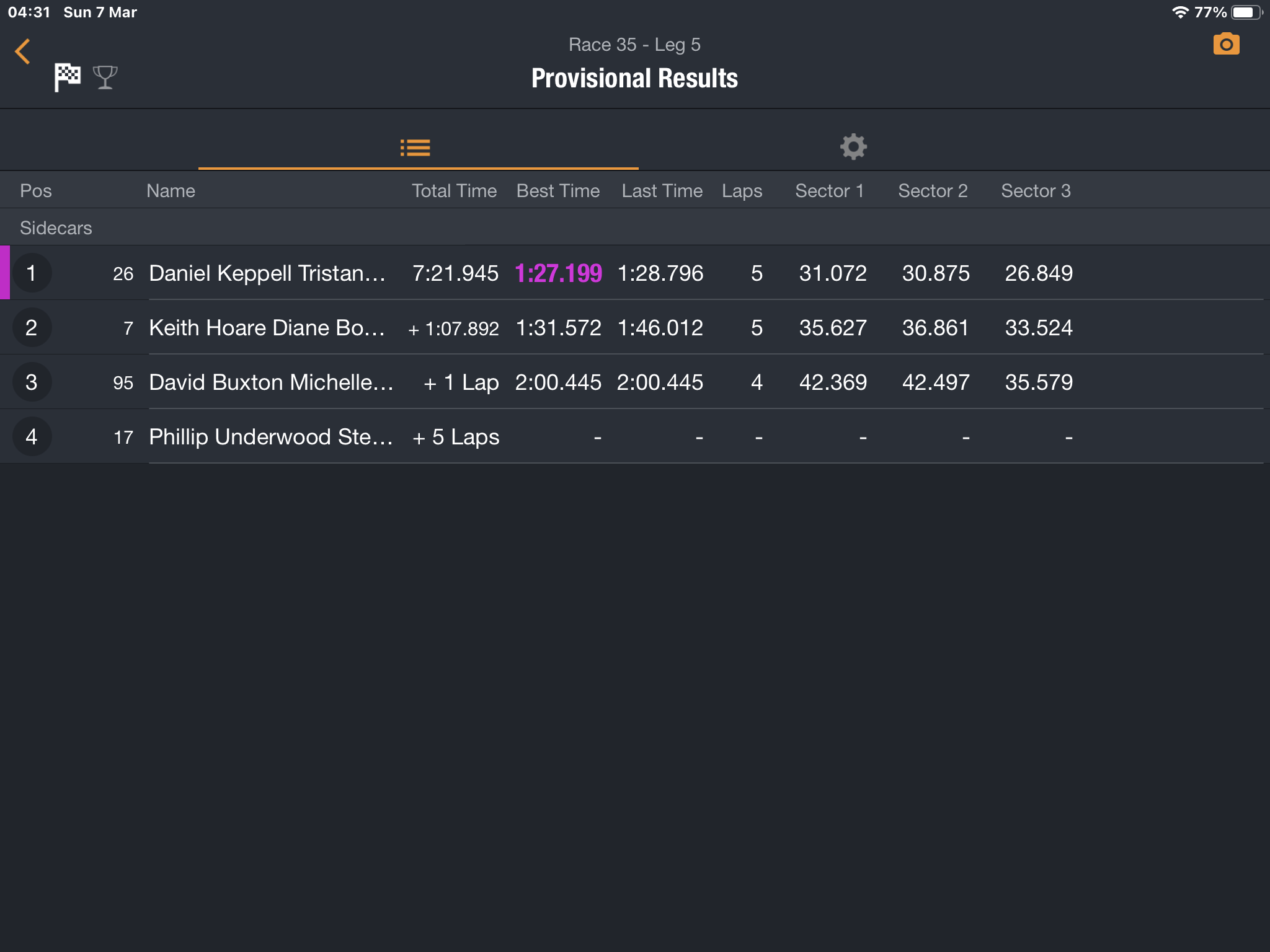Select the Sector 2 column header
Screen dimensions: 1270x952
tap(933, 191)
